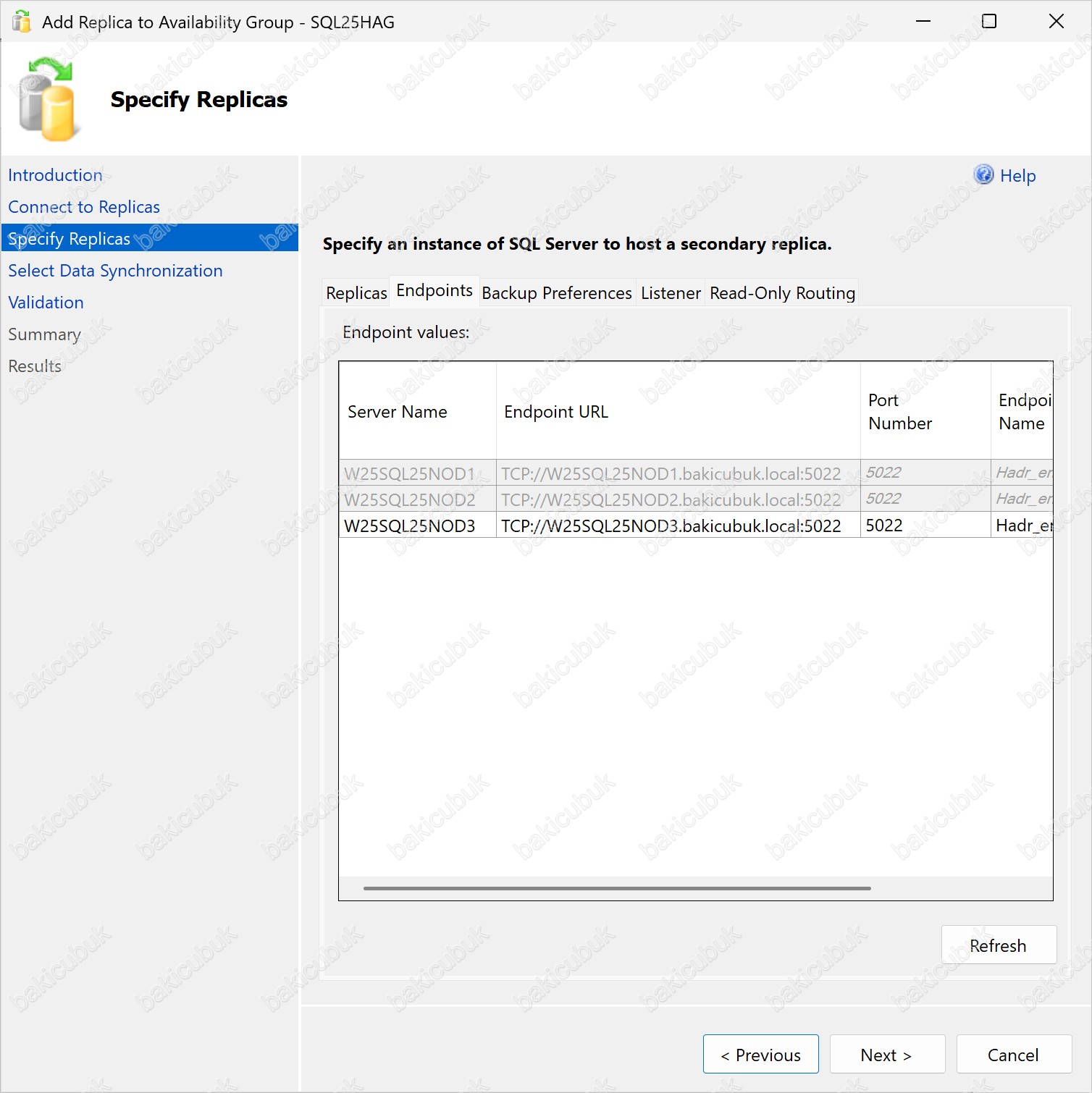Switch to the Replicas tab
The height and width of the screenshot is (1093, 1092).
pyautogui.click(x=356, y=293)
